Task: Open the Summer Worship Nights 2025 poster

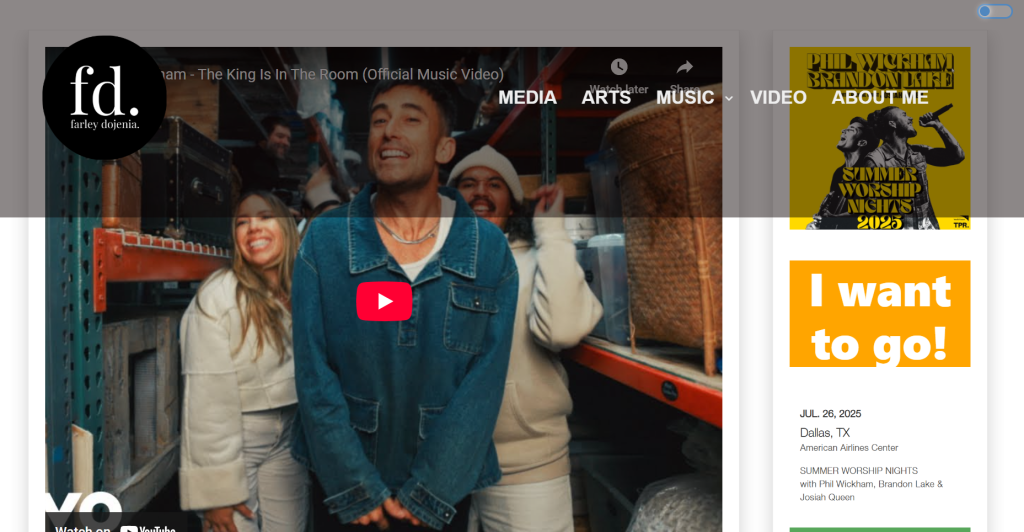Action: pyautogui.click(x=880, y=138)
